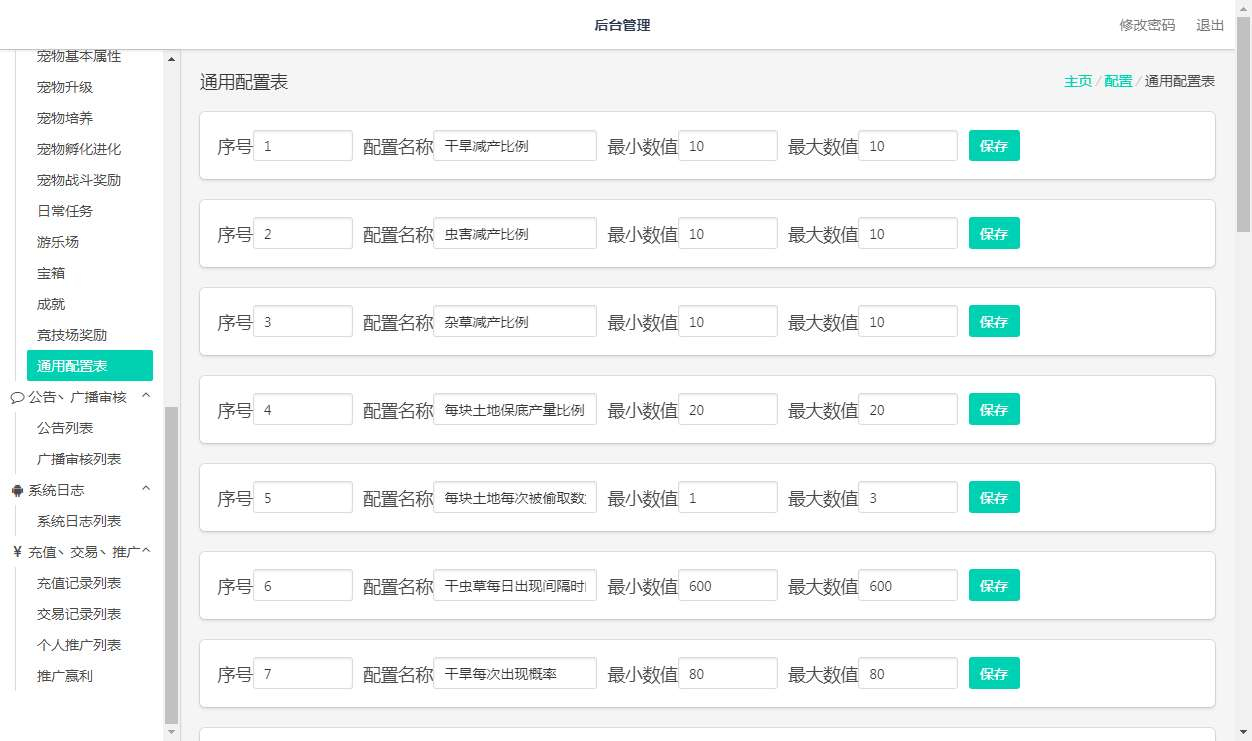
Task: Click the sidebar scrollbar thumb
Action: click(x=171, y=565)
